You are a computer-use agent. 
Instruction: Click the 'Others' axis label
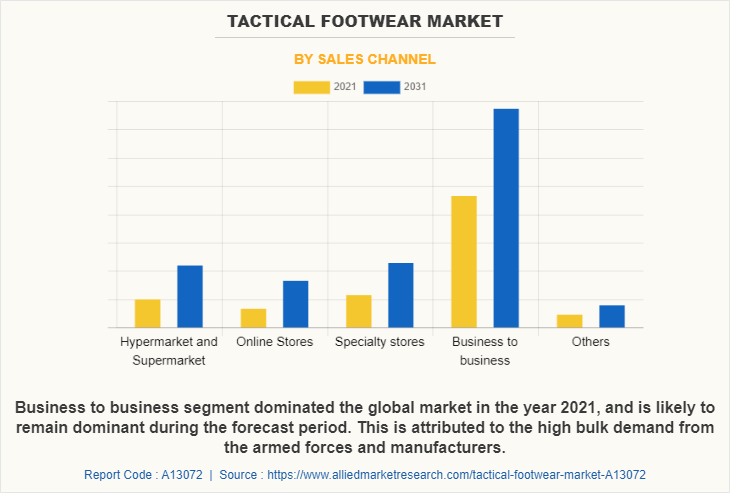(x=590, y=342)
